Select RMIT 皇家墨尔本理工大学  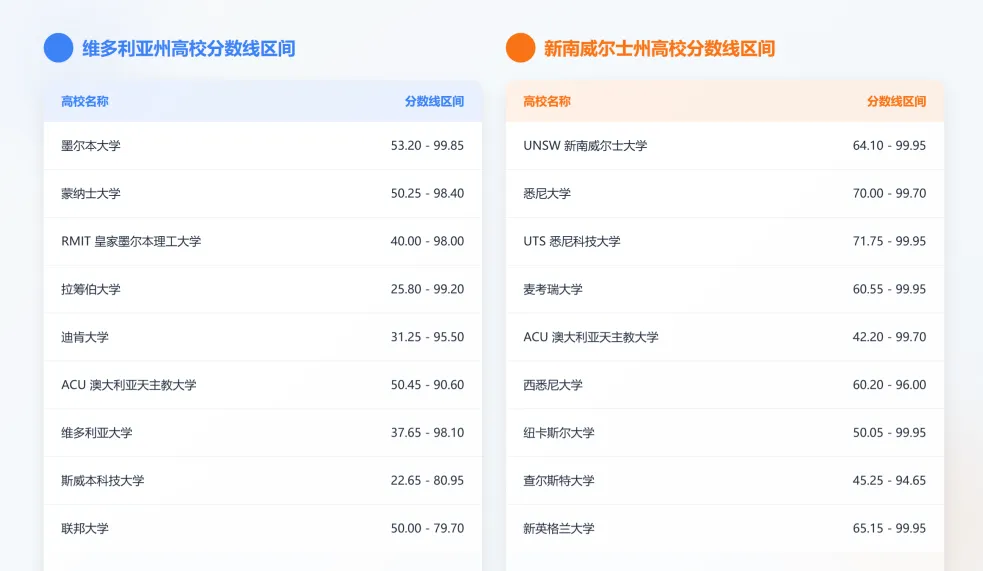point(131,241)
